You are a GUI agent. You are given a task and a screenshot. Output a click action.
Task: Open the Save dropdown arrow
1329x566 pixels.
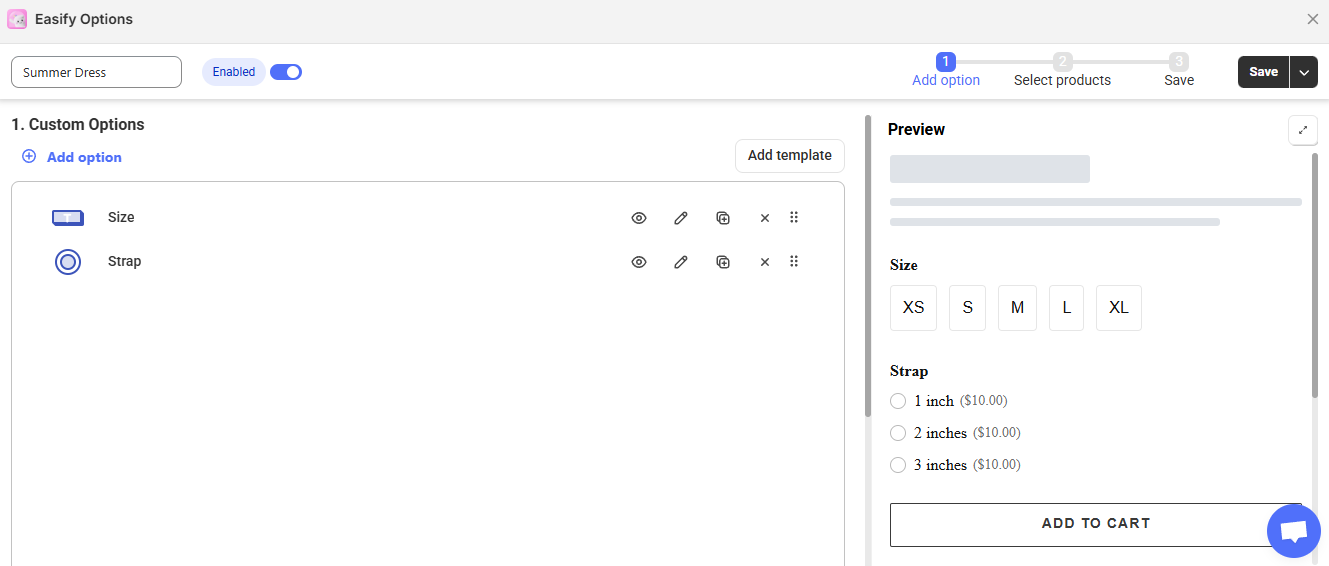click(x=1304, y=72)
